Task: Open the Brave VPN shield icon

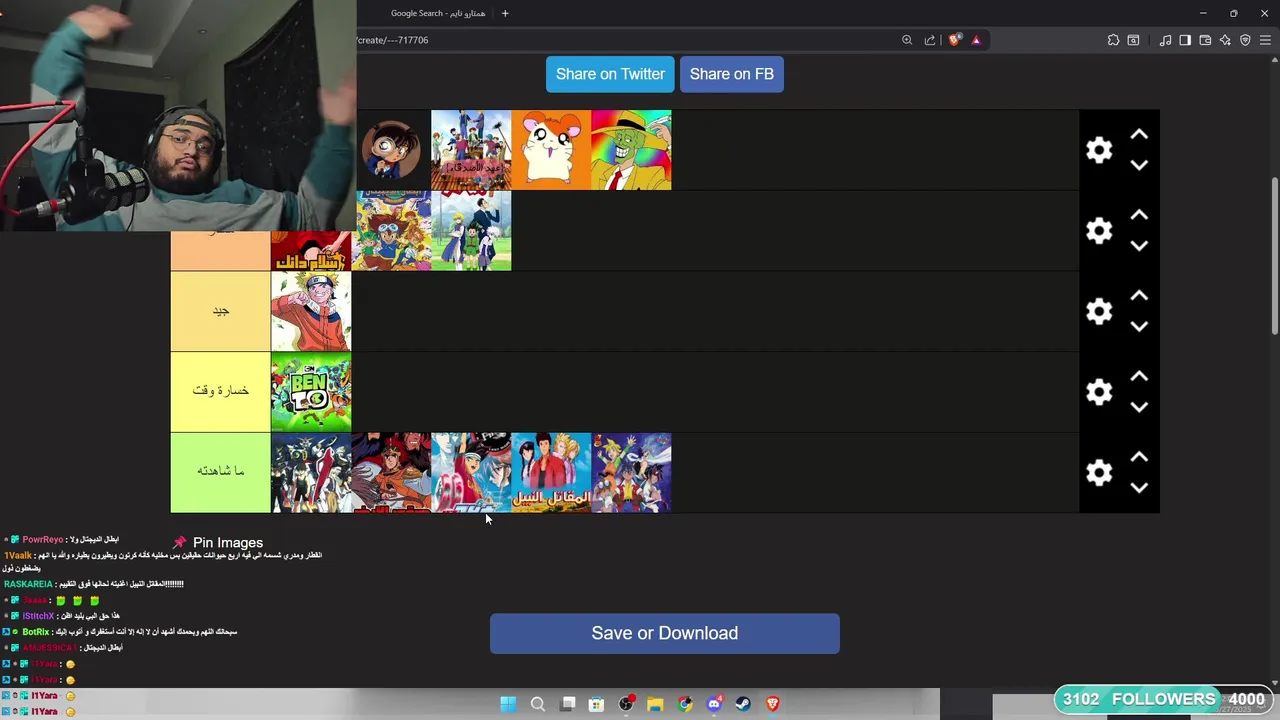Action: pos(1245,40)
